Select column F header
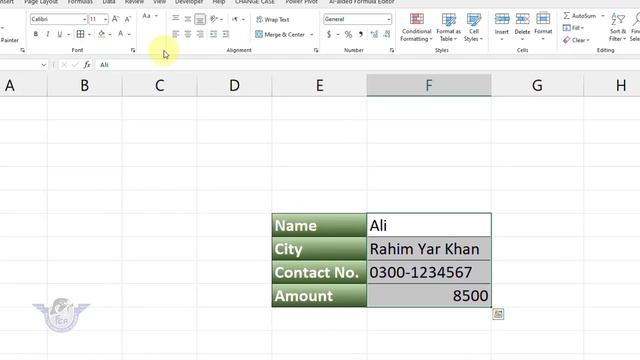The image size is (640, 360). tap(429, 85)
